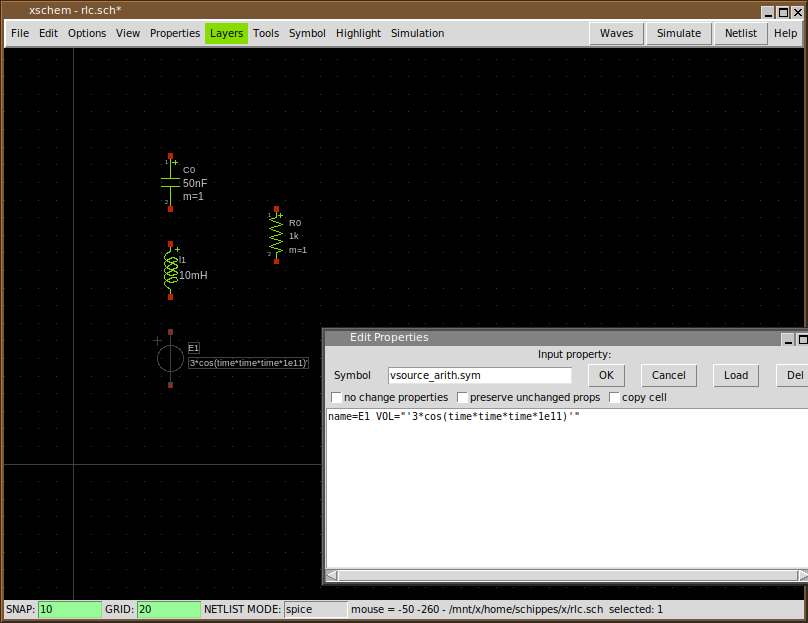This screenshot has width=808, height=623.
Task: Click the Waves button
Action: [x=616, y=33]
